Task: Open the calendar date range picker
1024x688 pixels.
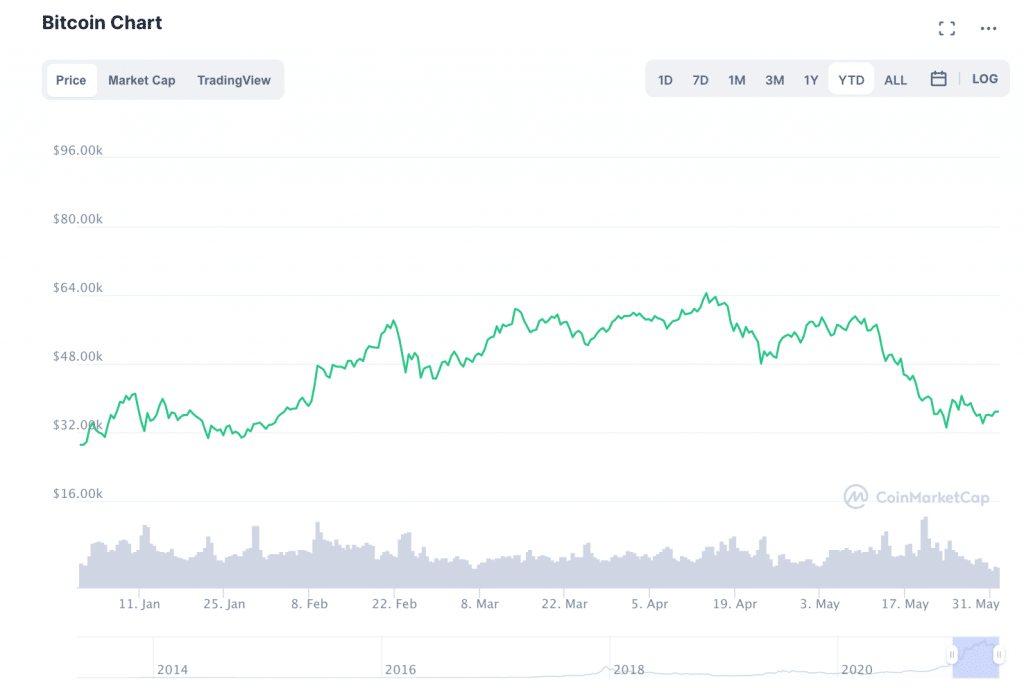Action: coord(938,79)
